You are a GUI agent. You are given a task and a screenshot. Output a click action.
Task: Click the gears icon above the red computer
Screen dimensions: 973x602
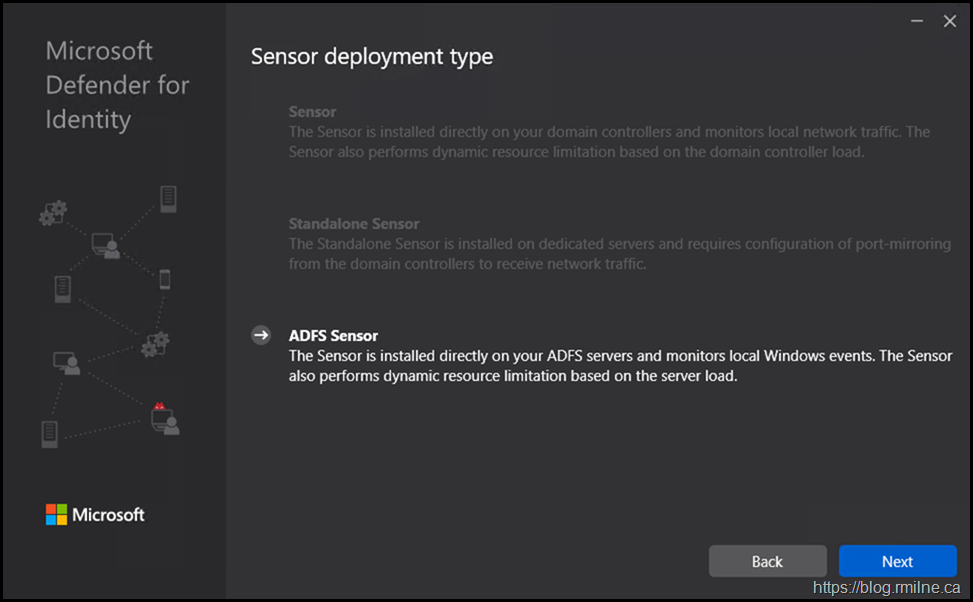[x=155, y=344]
